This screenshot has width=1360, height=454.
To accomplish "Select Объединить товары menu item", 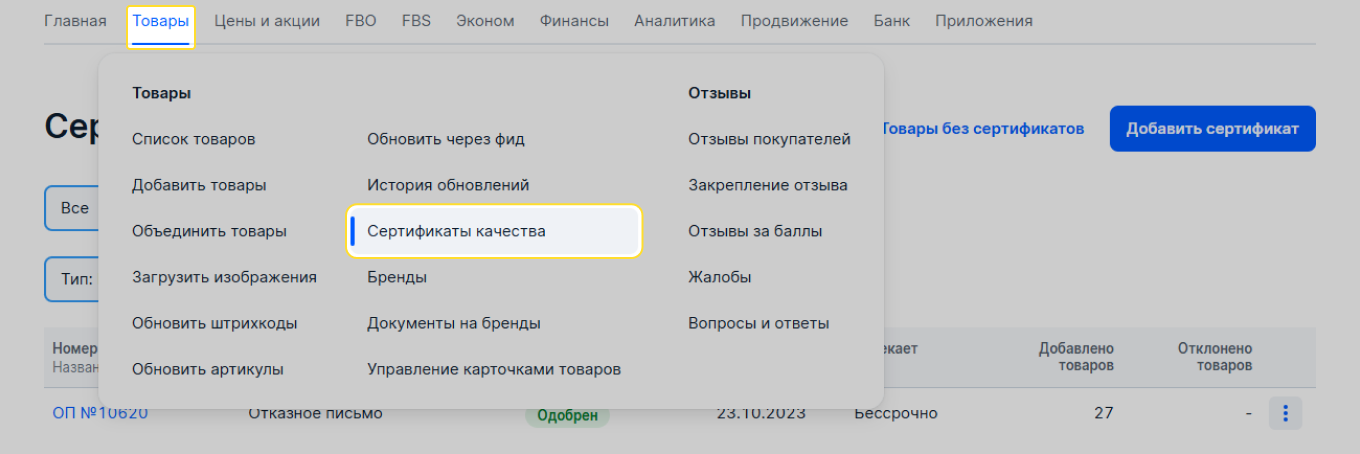I will (209, 231).
